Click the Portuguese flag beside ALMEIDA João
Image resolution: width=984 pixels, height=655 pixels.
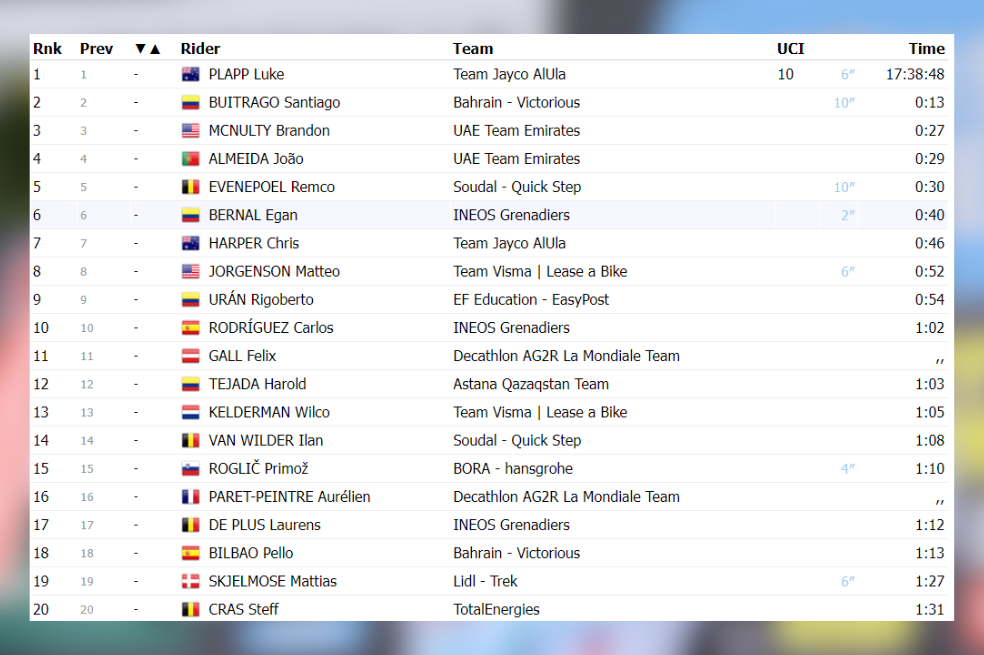point(191,159)
